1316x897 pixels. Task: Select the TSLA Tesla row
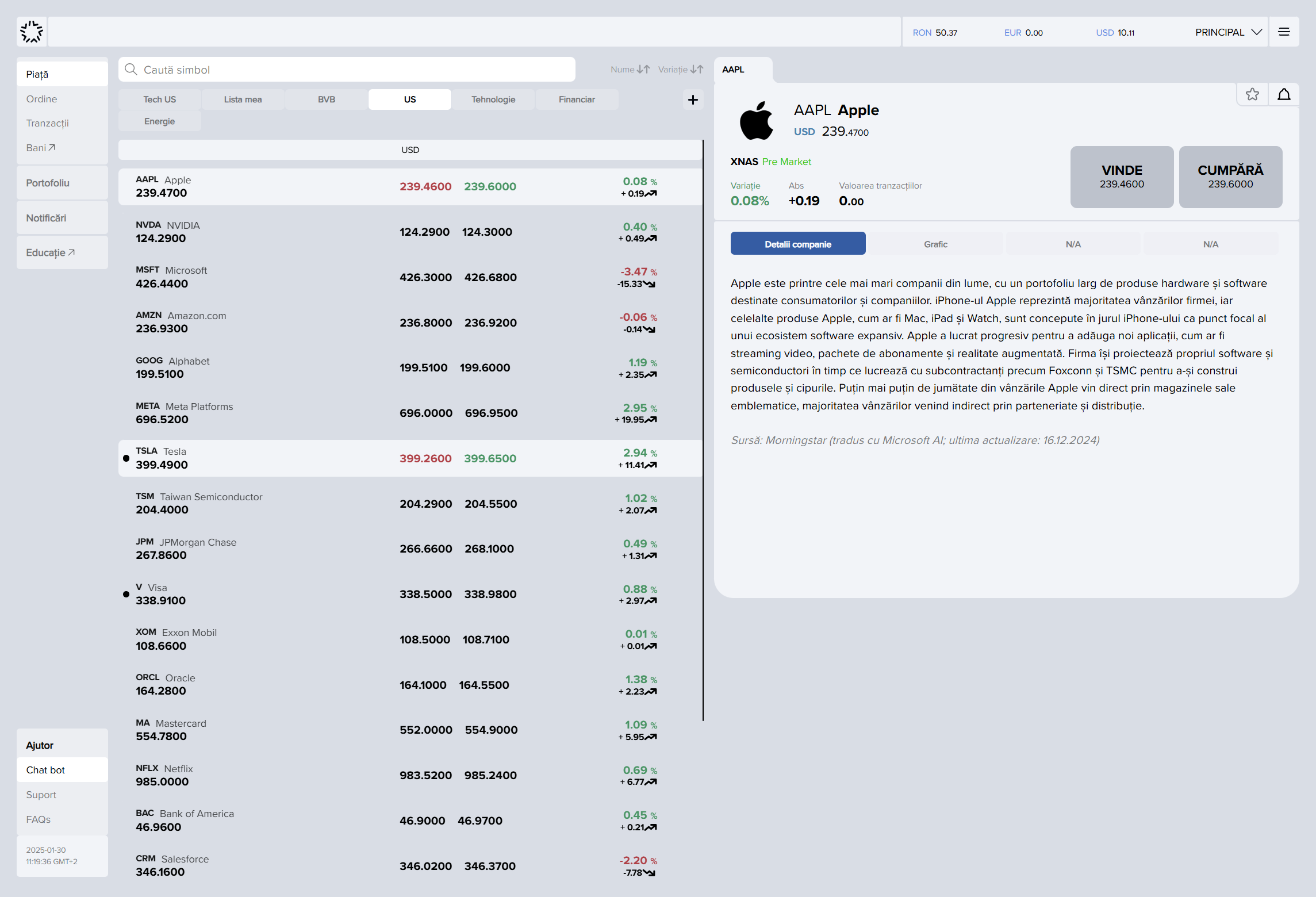point(410,458)
